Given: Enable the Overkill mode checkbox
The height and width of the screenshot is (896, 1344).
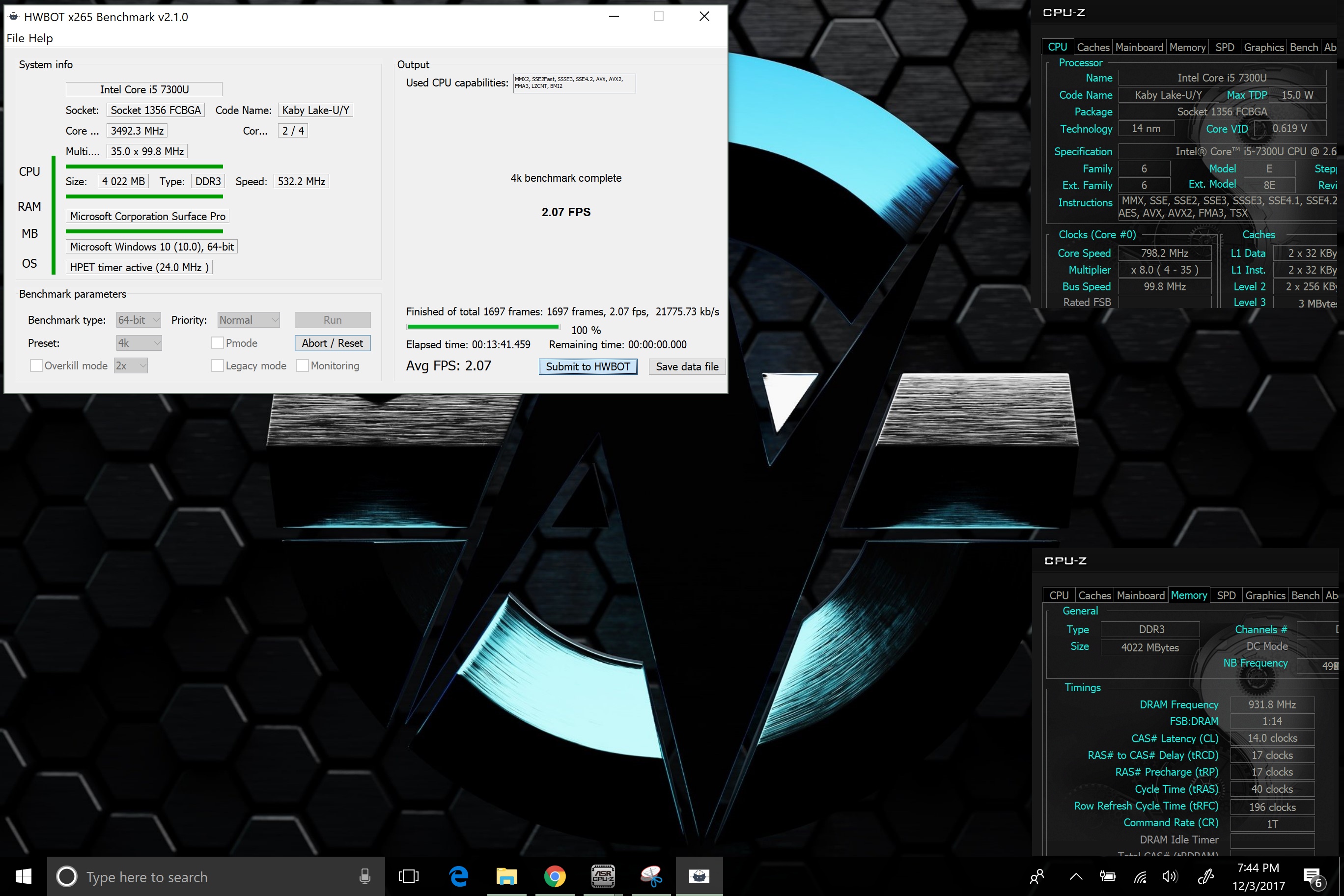Looking at the screenshot, I should (36, 365).
